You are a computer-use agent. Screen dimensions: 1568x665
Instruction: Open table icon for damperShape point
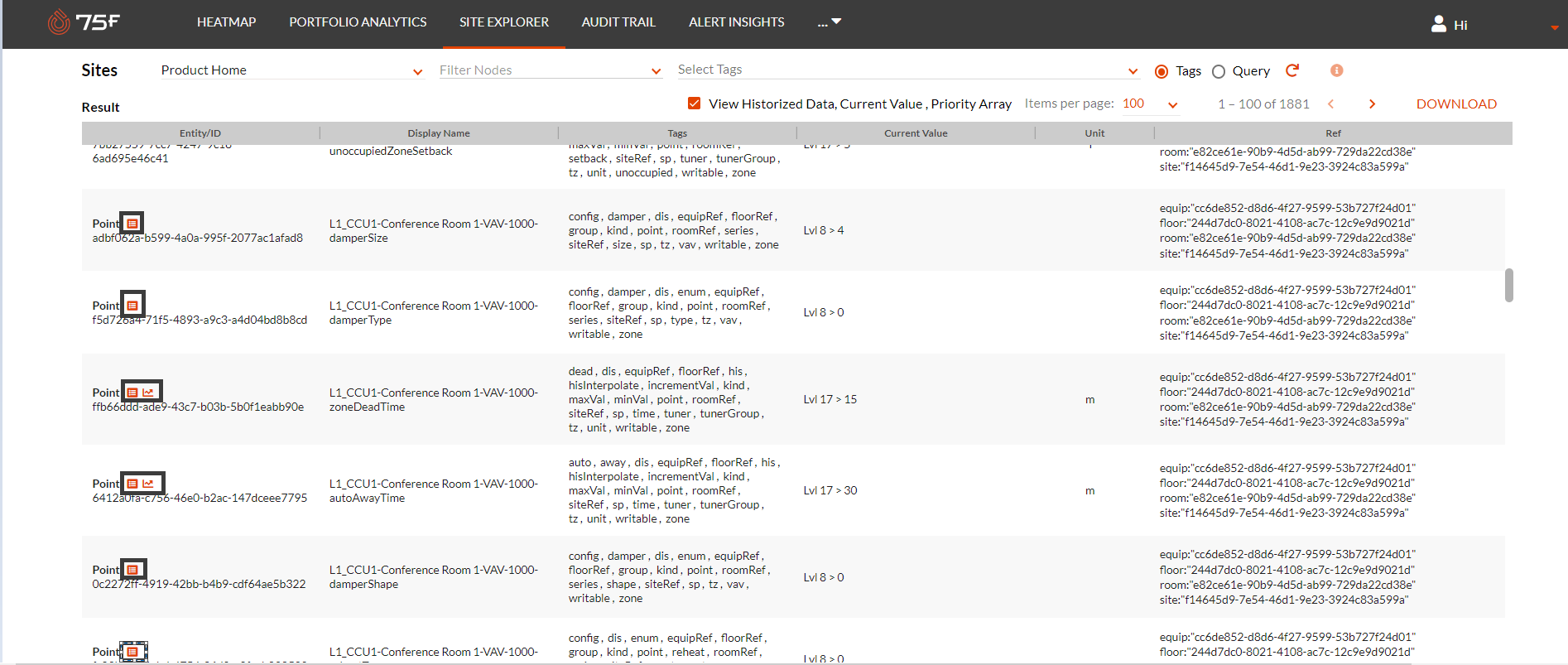click(132, 570)
